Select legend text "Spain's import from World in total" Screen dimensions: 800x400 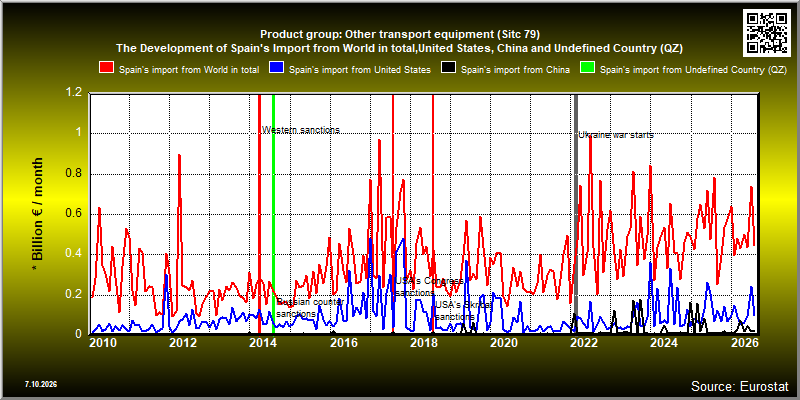pyautogui.click(x=189, y=70)
